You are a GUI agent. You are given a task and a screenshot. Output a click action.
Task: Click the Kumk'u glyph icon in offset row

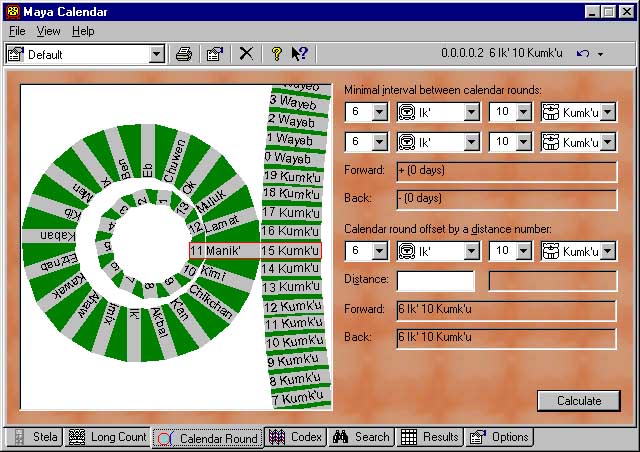point(551,252)
